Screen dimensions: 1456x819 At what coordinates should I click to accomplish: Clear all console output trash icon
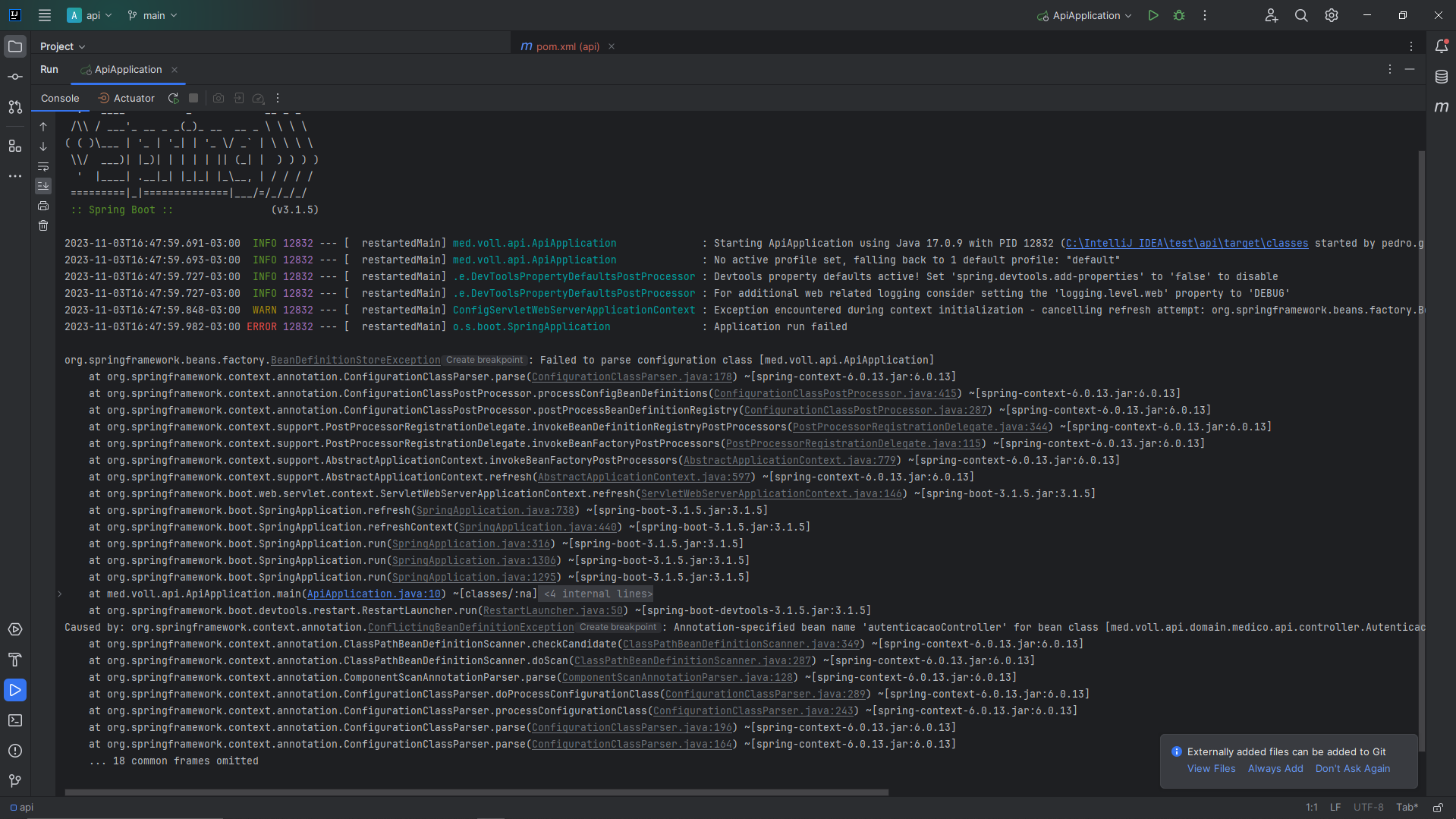(x=43, y=225)
